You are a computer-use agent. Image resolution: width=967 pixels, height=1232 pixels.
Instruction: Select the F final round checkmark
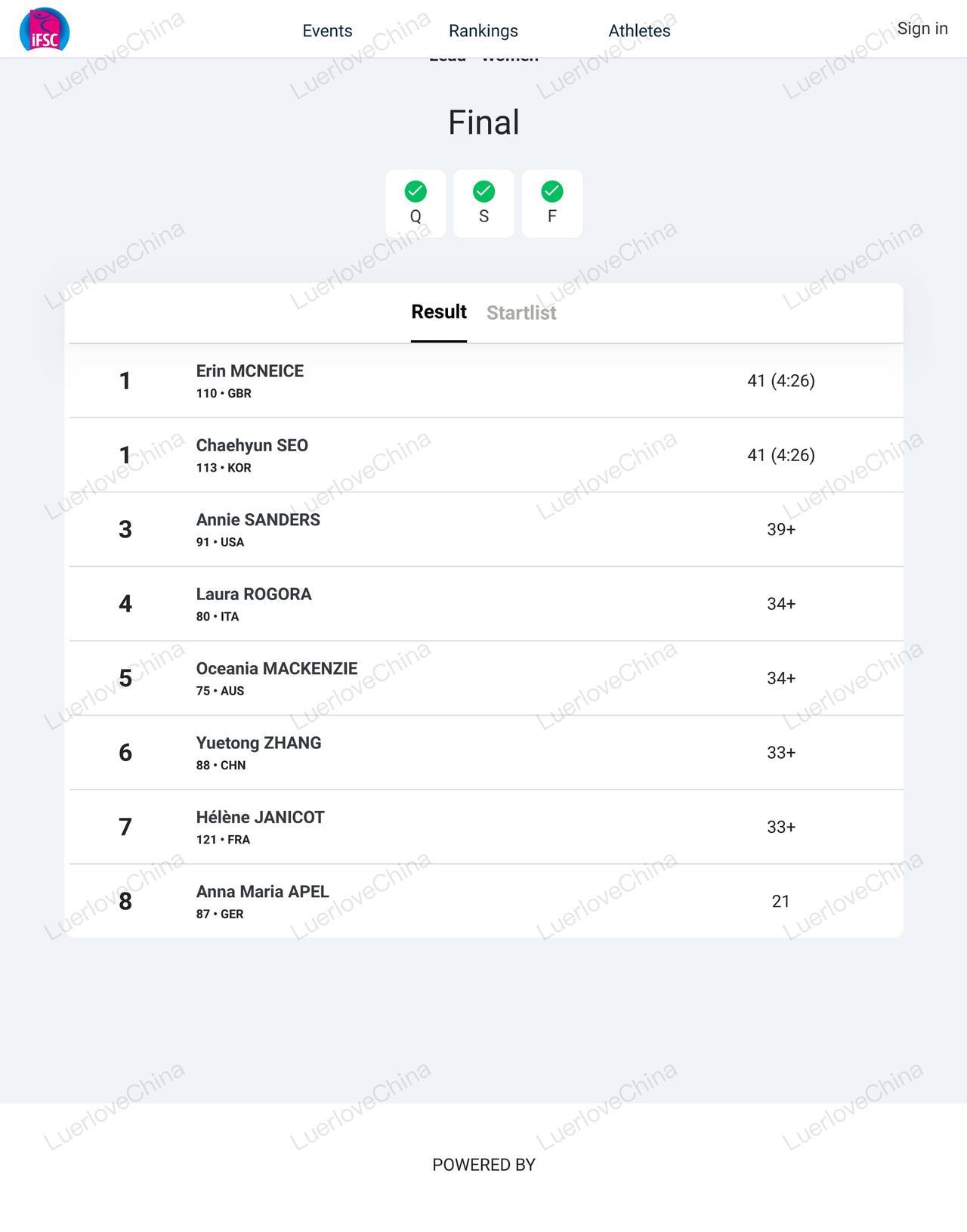pos(552,203)
